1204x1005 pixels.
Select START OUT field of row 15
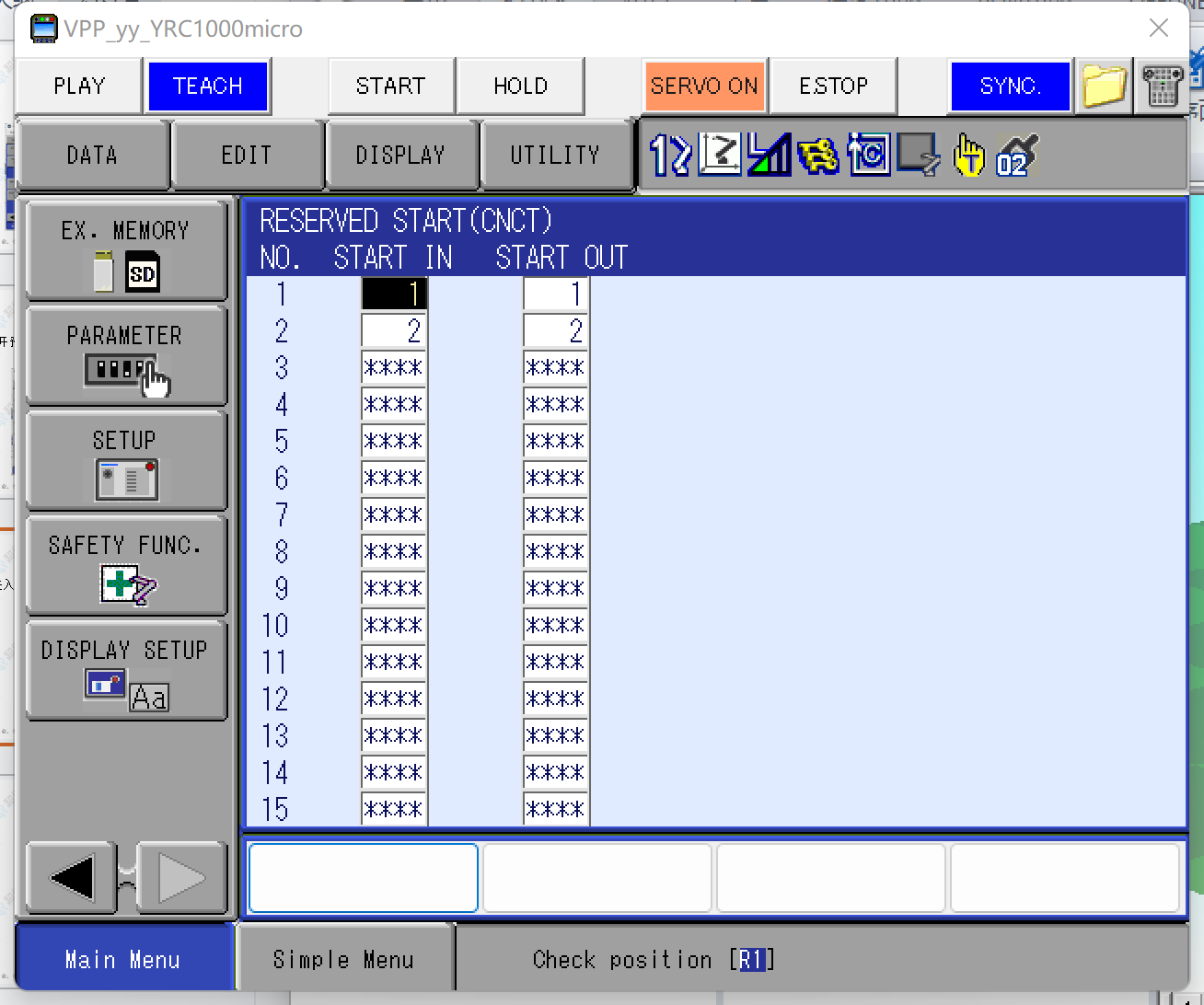click(x=555, y=809)
